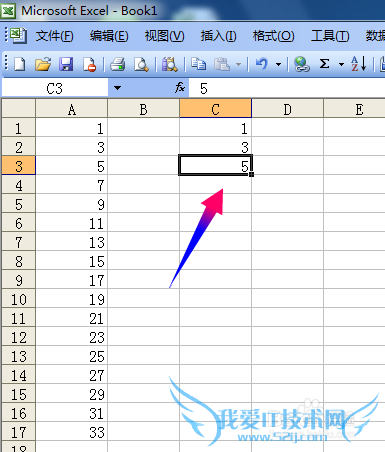
Task: Click the New workbook icon
Action: [x=19, y=64]
